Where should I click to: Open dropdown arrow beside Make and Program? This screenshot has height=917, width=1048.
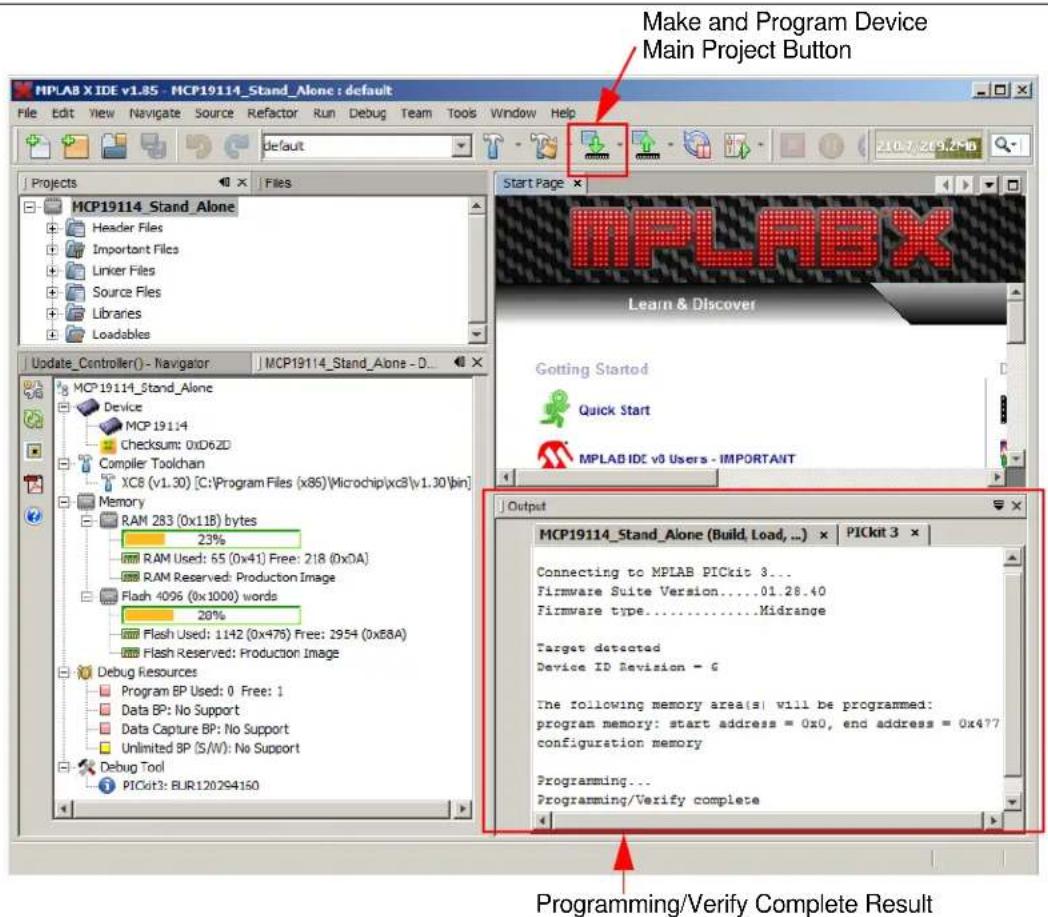click(x=620, y=145)
